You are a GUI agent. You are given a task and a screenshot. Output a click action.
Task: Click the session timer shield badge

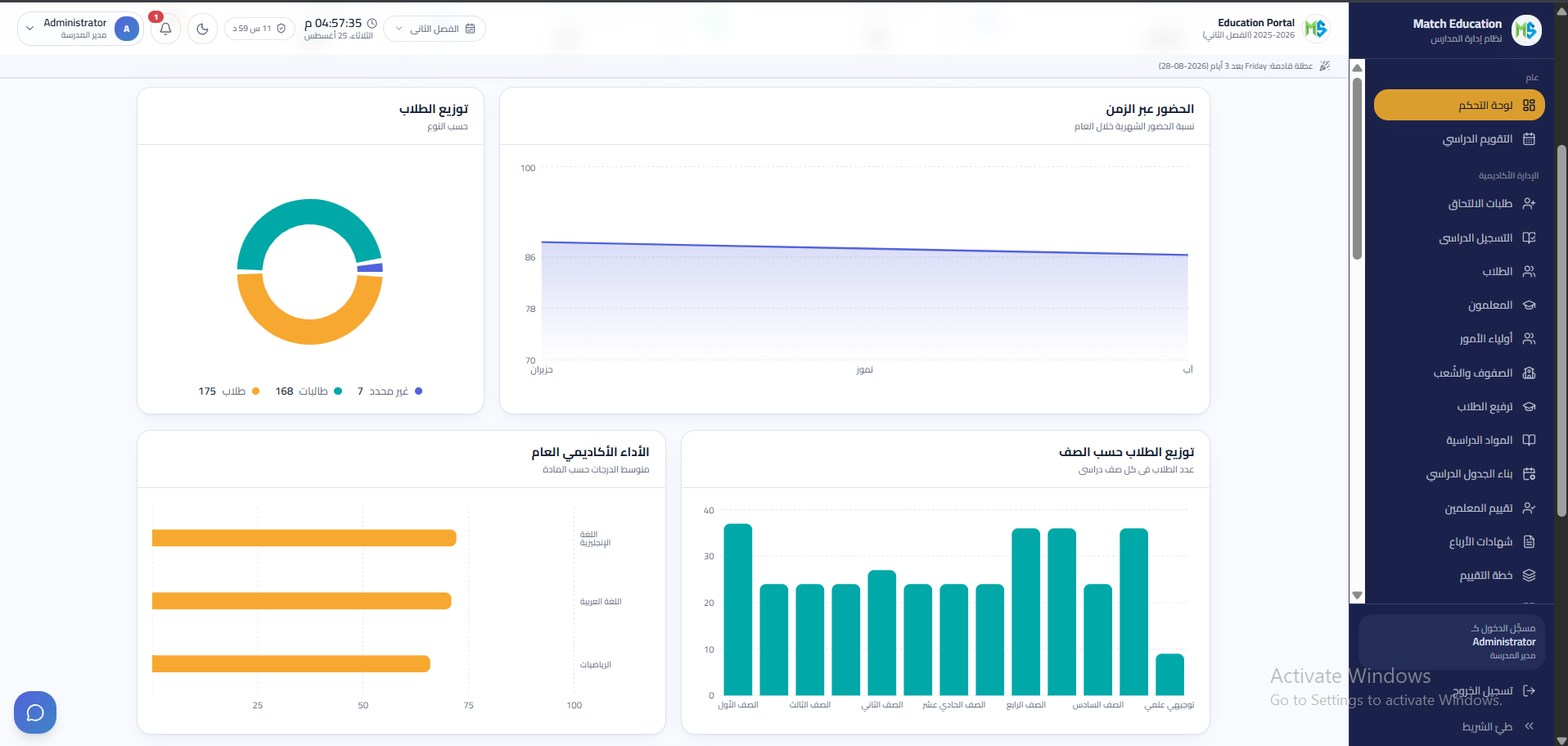click(259, 29)
